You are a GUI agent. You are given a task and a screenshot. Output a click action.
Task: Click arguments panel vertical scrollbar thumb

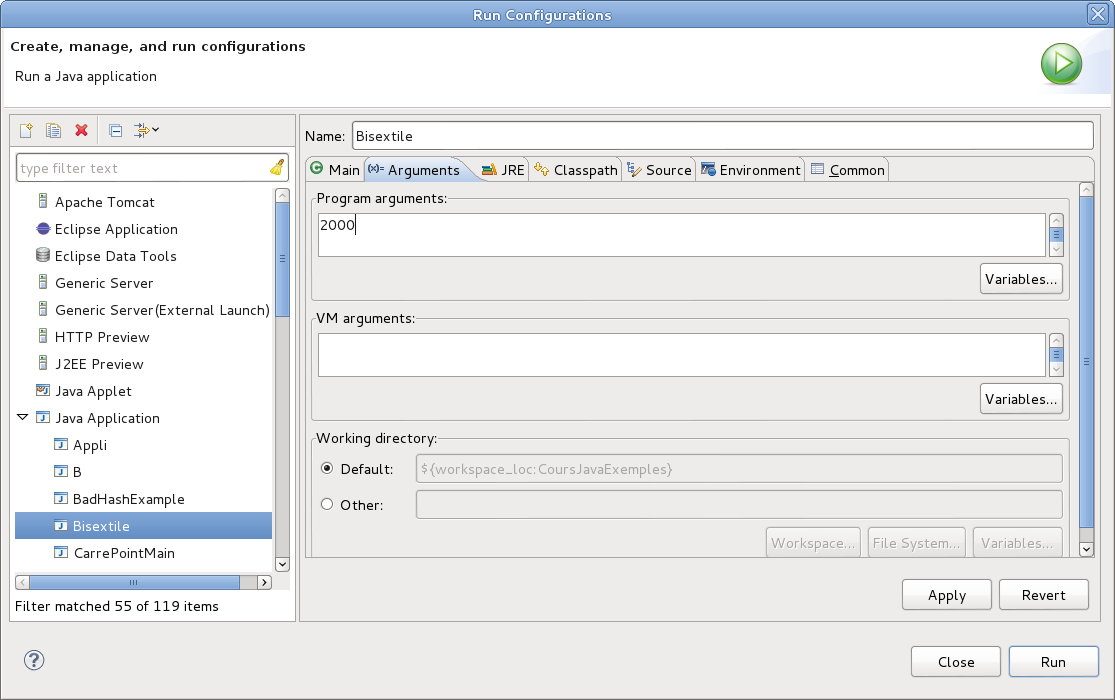[1086, 362]
